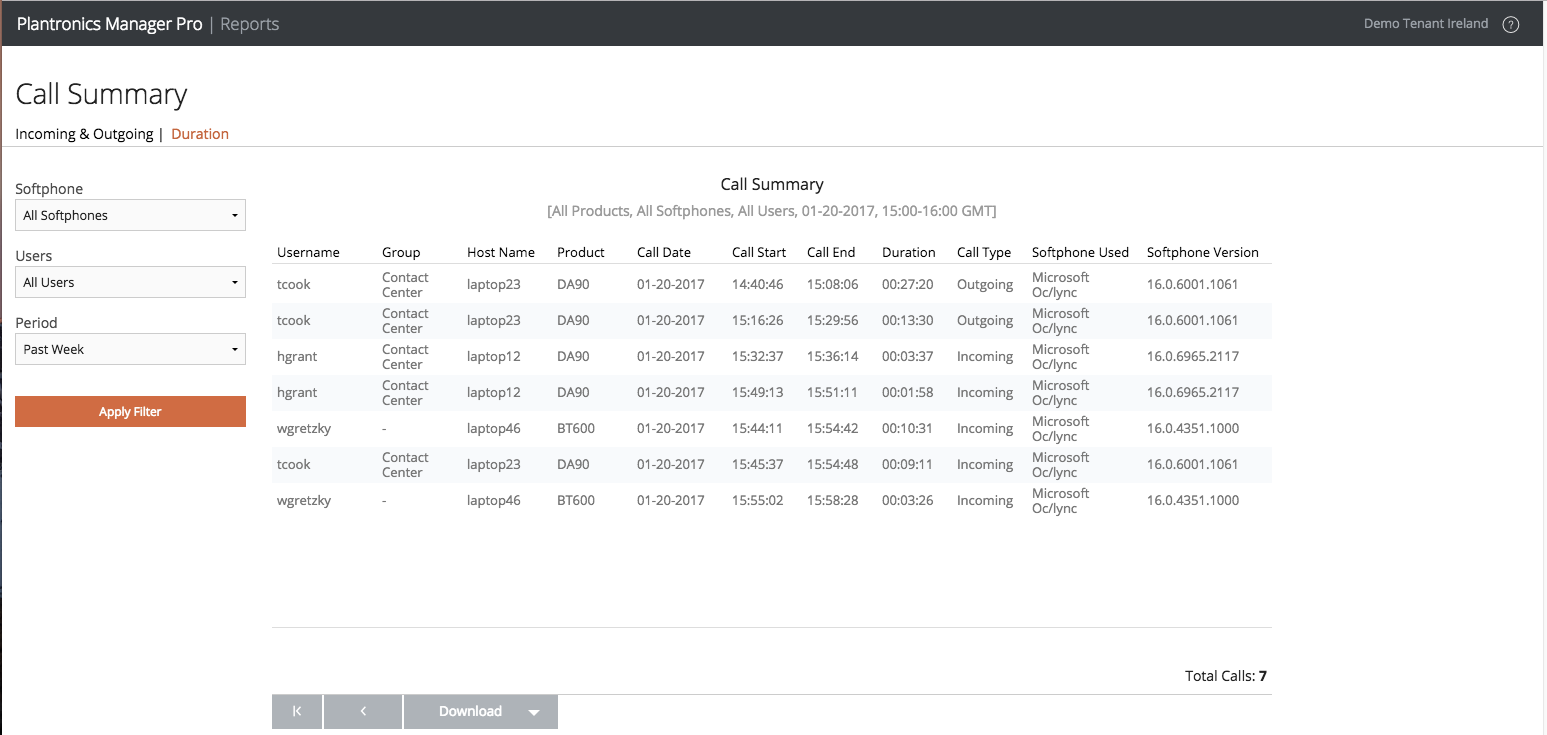Sort by Call End column header

point(831,252)
